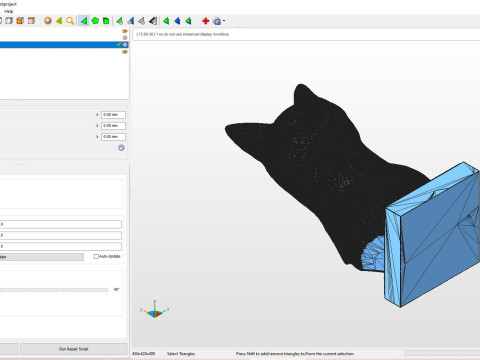Click the arrow beside the middle 0.00 mm field
This screenshot has width=480, height=360.
click(97, 126)
